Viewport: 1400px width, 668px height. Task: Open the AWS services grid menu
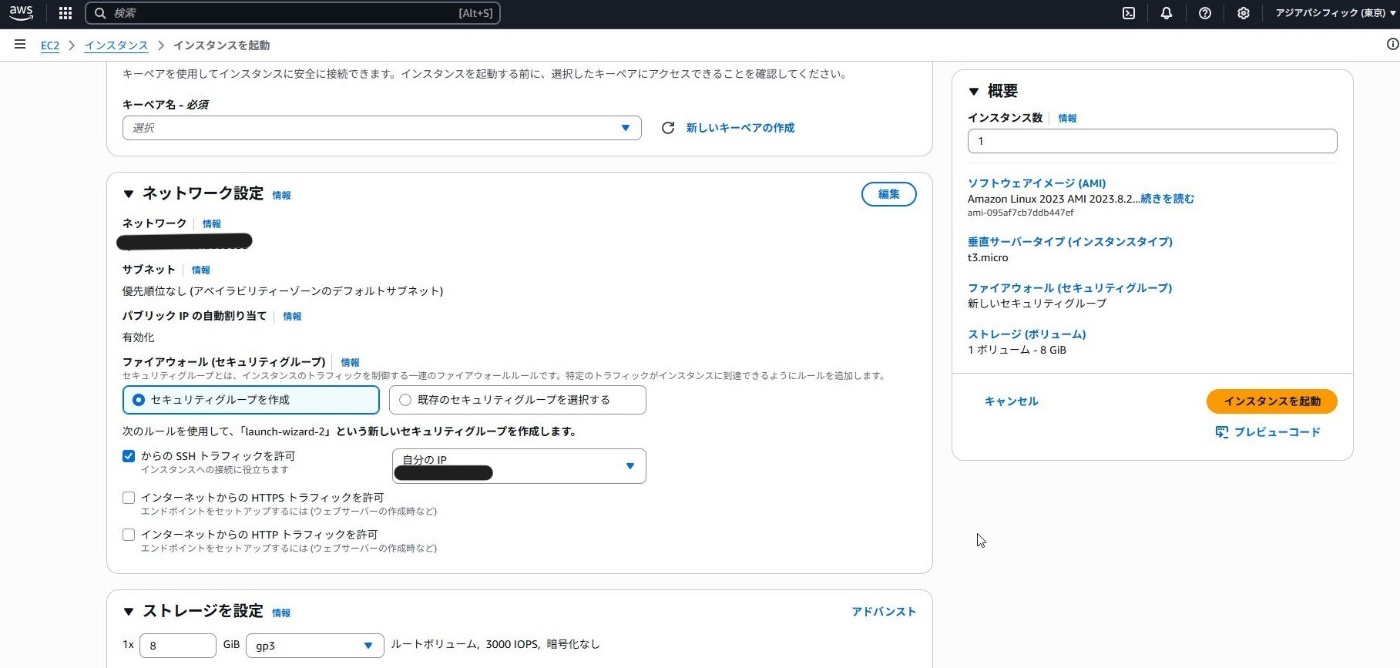tap(65, 13)
